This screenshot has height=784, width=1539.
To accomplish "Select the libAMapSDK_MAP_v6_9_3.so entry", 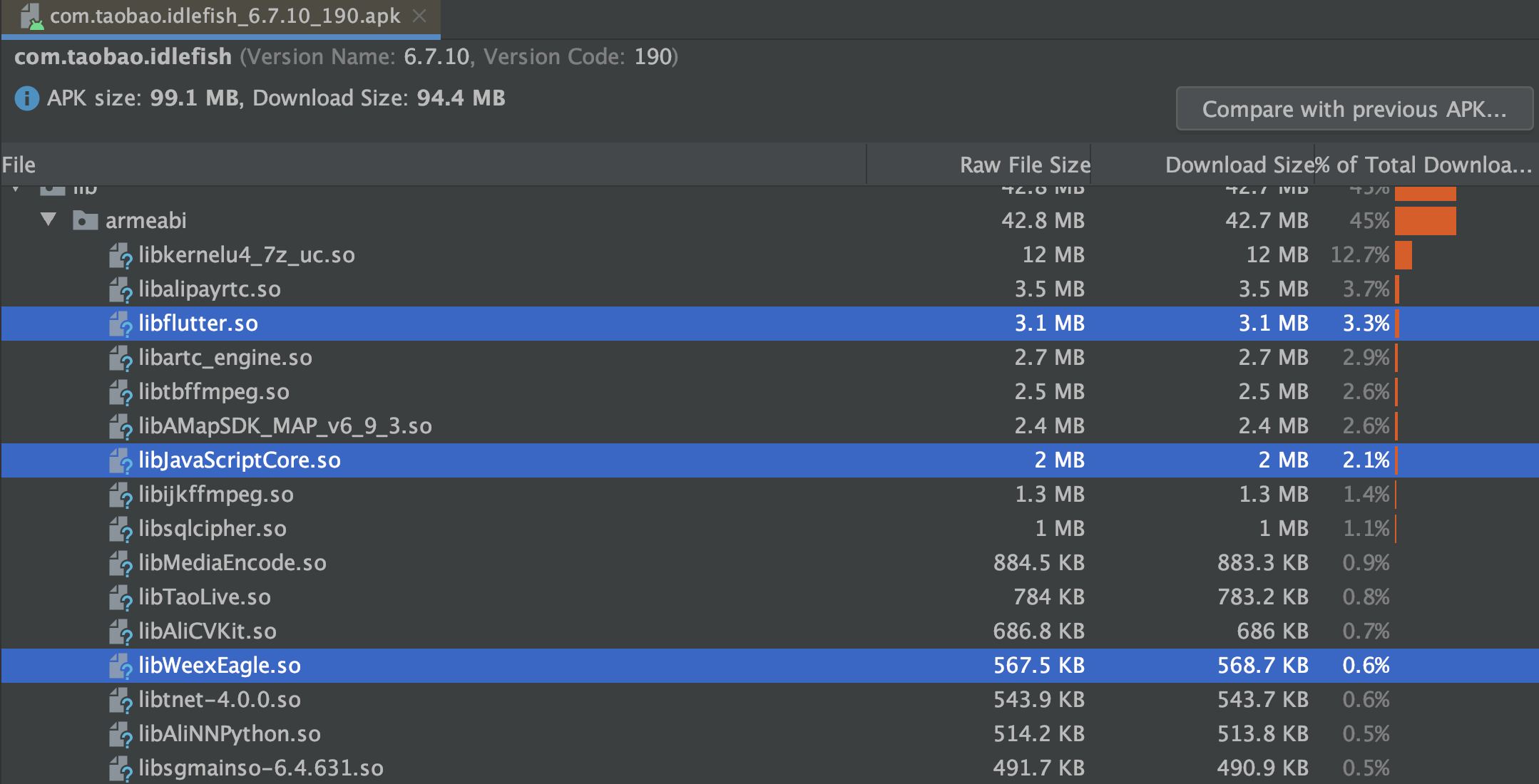I will point(285,426).
